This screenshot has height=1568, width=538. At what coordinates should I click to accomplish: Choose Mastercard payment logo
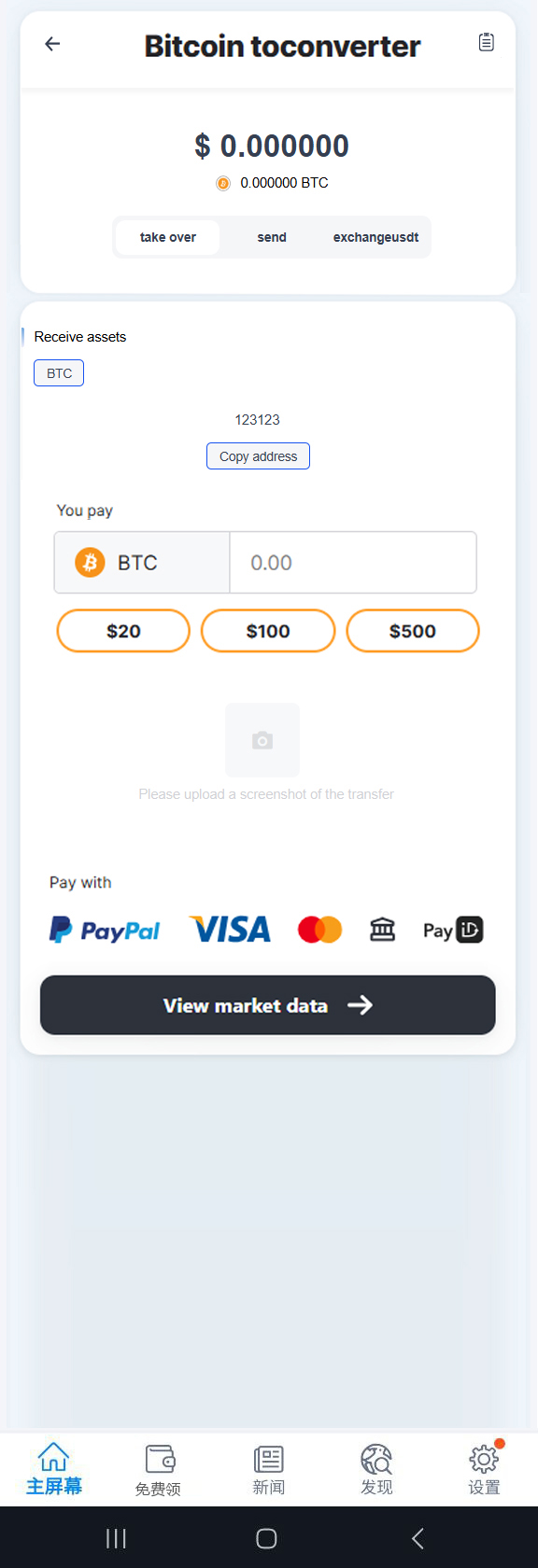point(319,930)
